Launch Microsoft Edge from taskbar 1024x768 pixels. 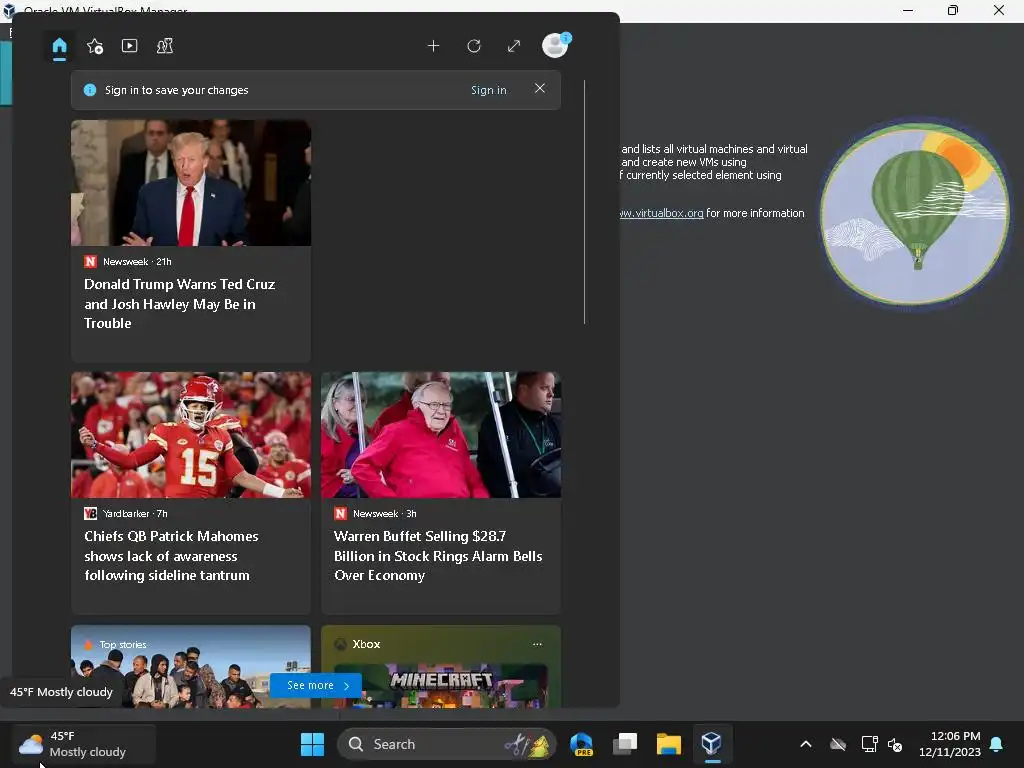coord(581,744)
